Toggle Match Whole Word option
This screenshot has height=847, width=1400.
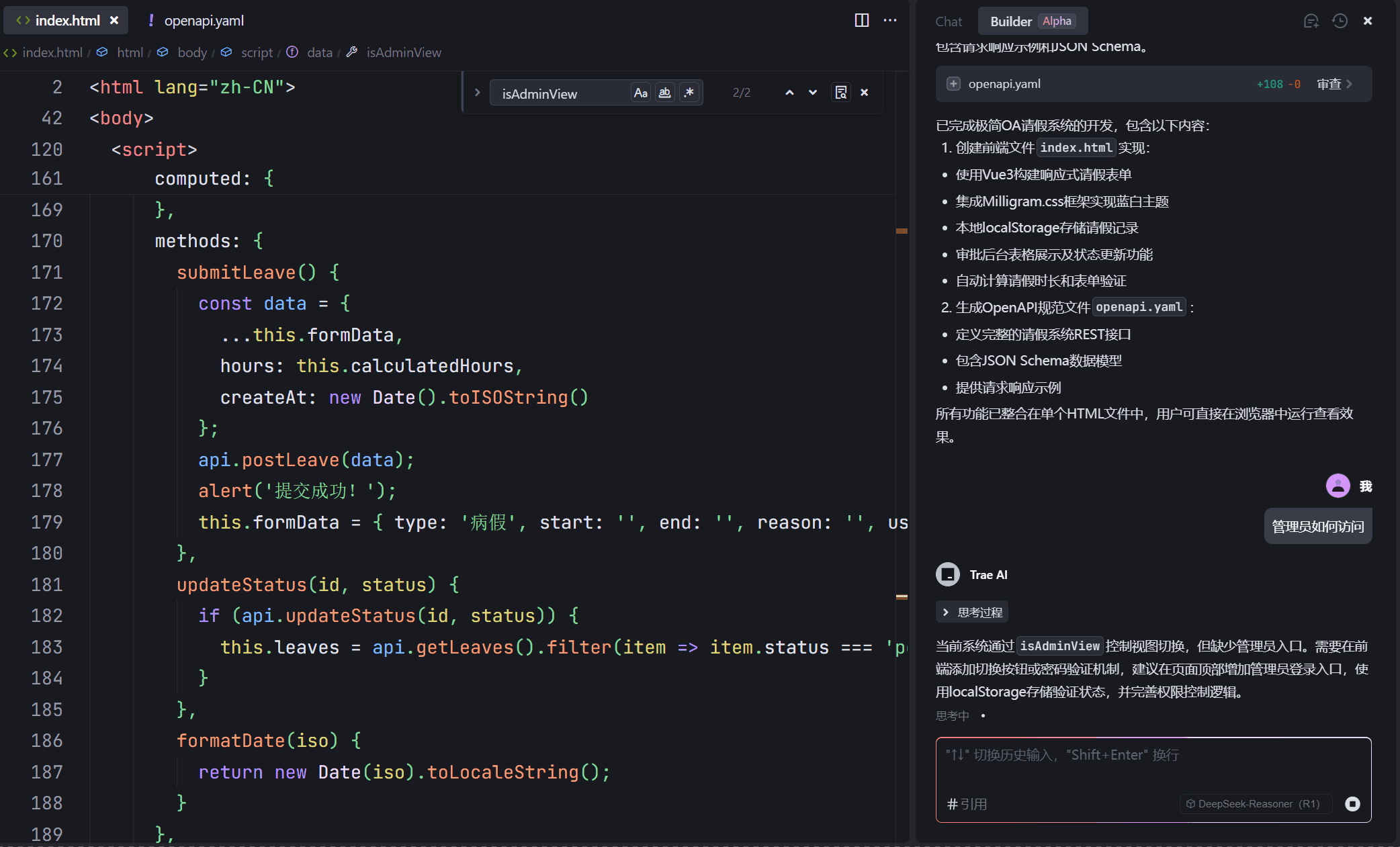click(x=664, y=93)
